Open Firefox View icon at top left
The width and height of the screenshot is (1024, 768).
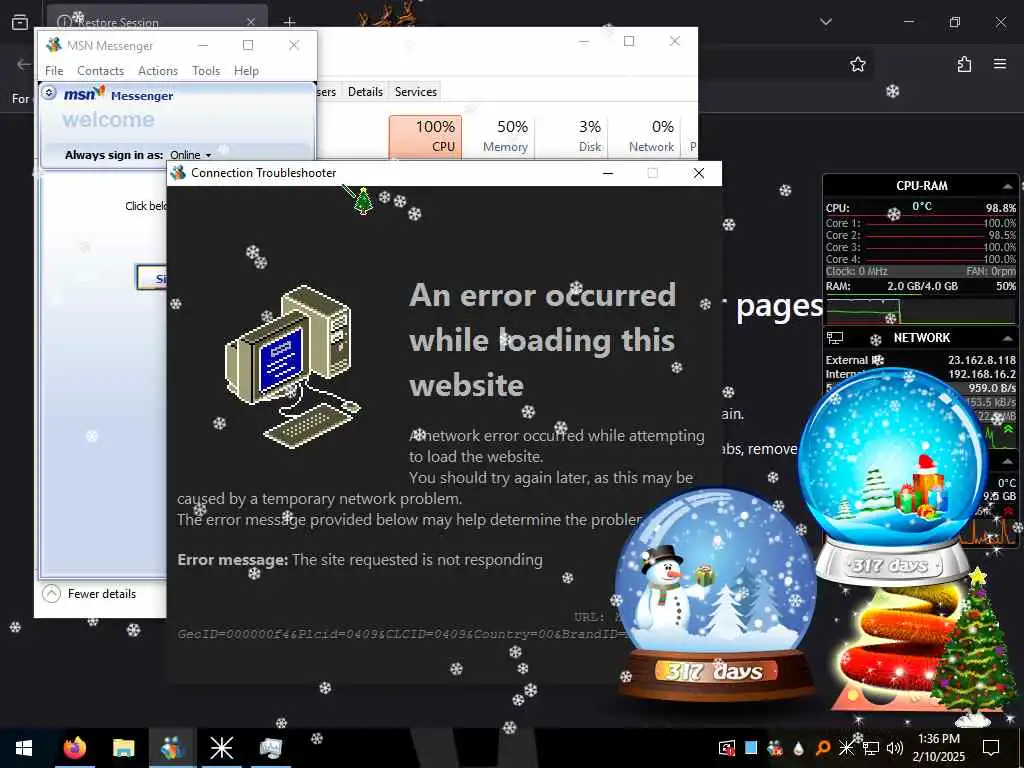(x=20, y=22)
